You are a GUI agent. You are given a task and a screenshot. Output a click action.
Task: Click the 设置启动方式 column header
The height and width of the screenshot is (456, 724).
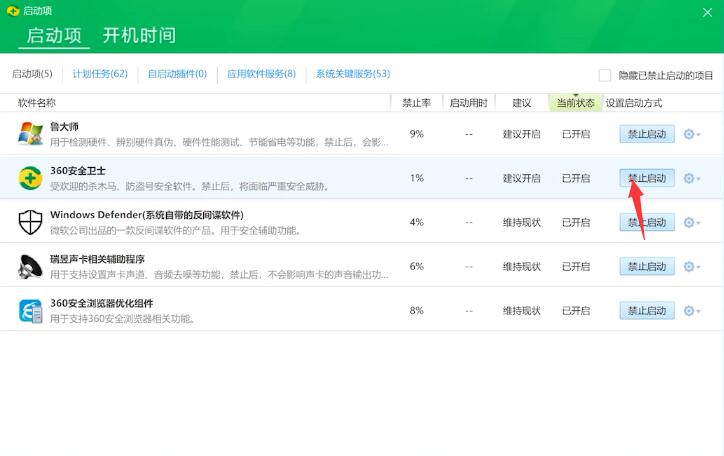pos(634,103)
